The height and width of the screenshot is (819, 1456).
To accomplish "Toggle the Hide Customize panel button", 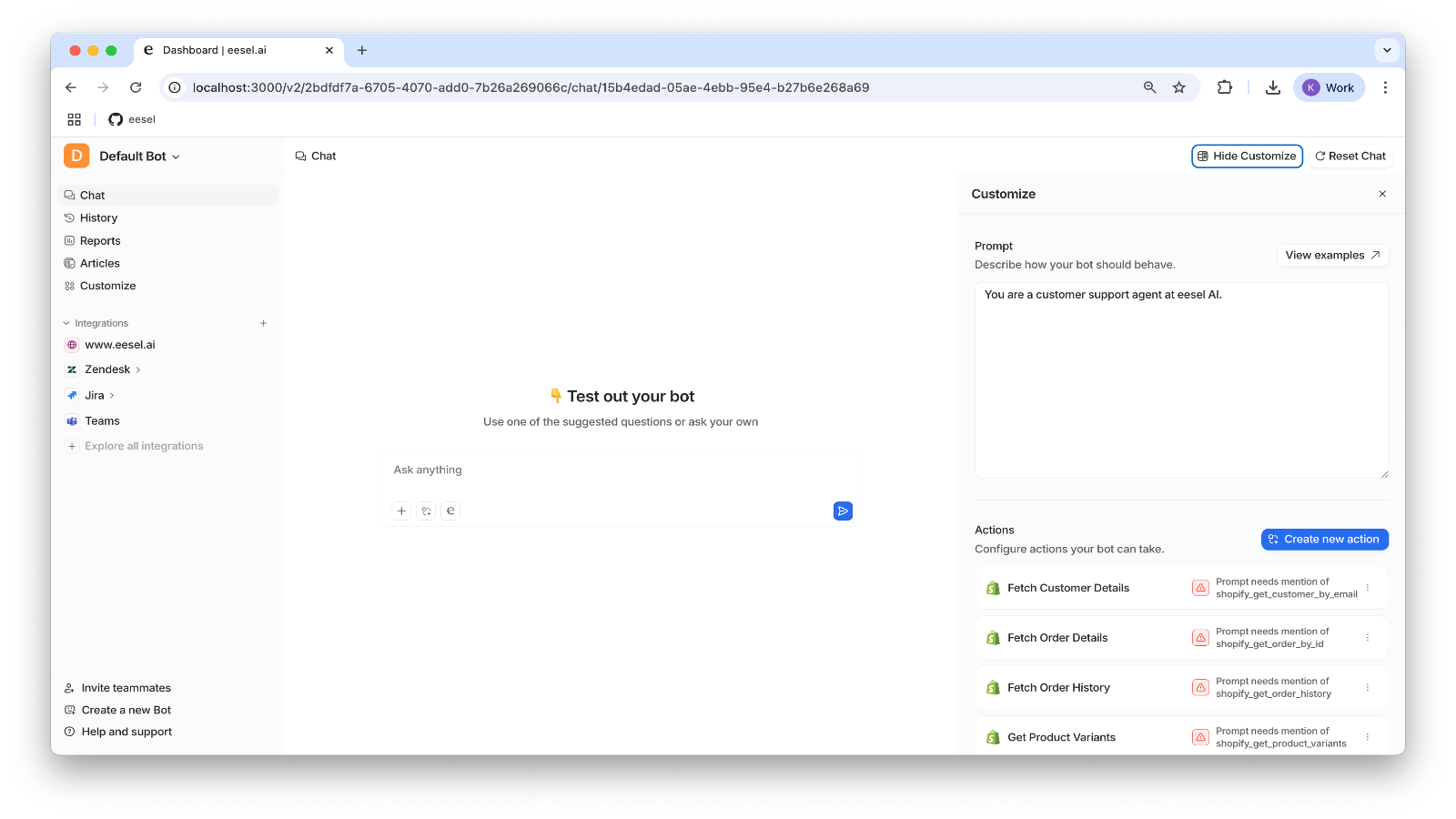I will (x=1247, y=157).
